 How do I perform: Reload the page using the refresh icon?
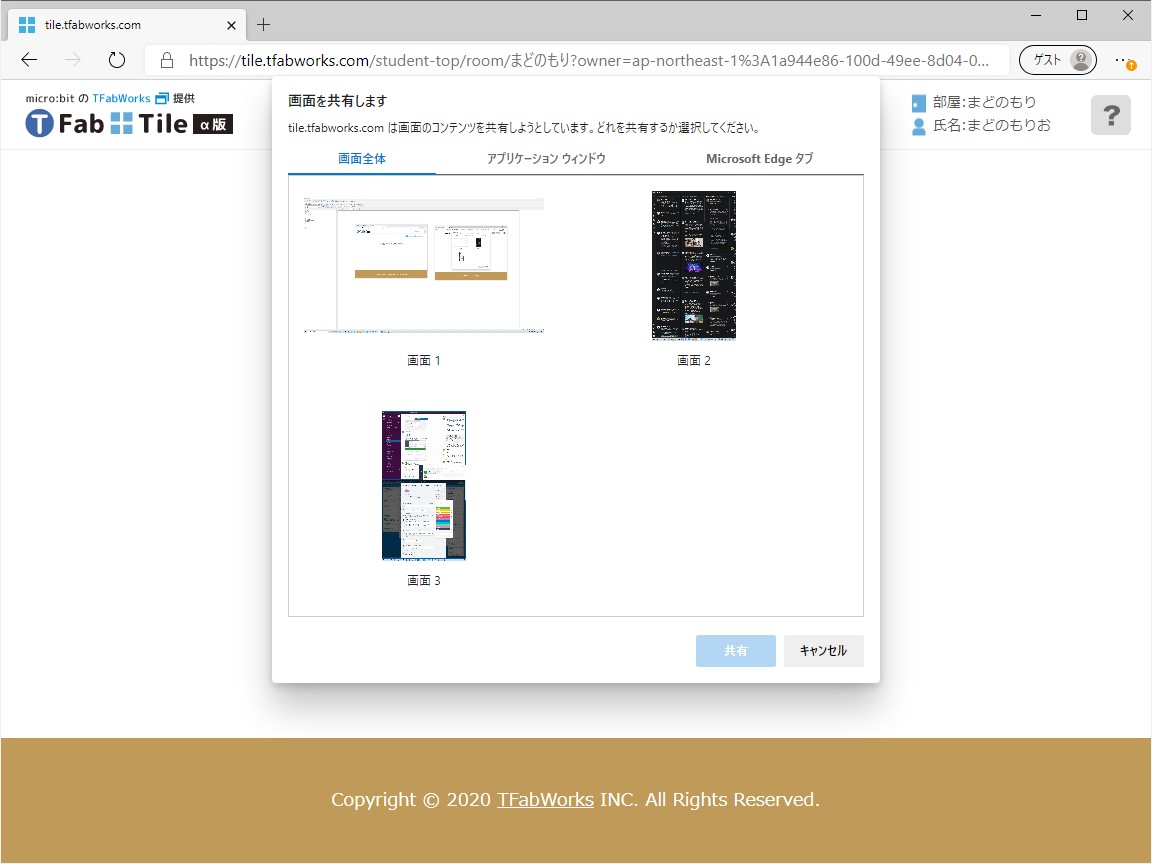tap(116, 59)
